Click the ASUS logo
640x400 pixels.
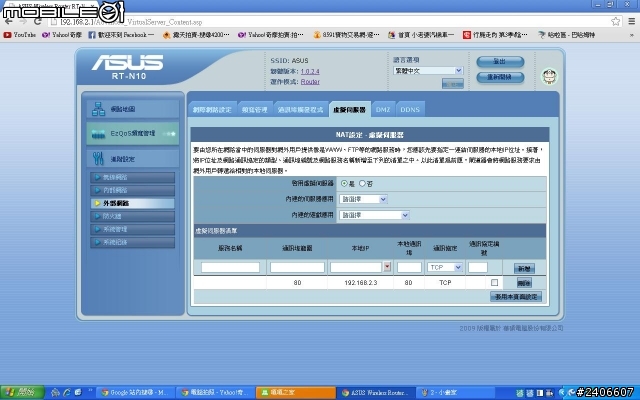pyautogui.click(x=128, y=62)
